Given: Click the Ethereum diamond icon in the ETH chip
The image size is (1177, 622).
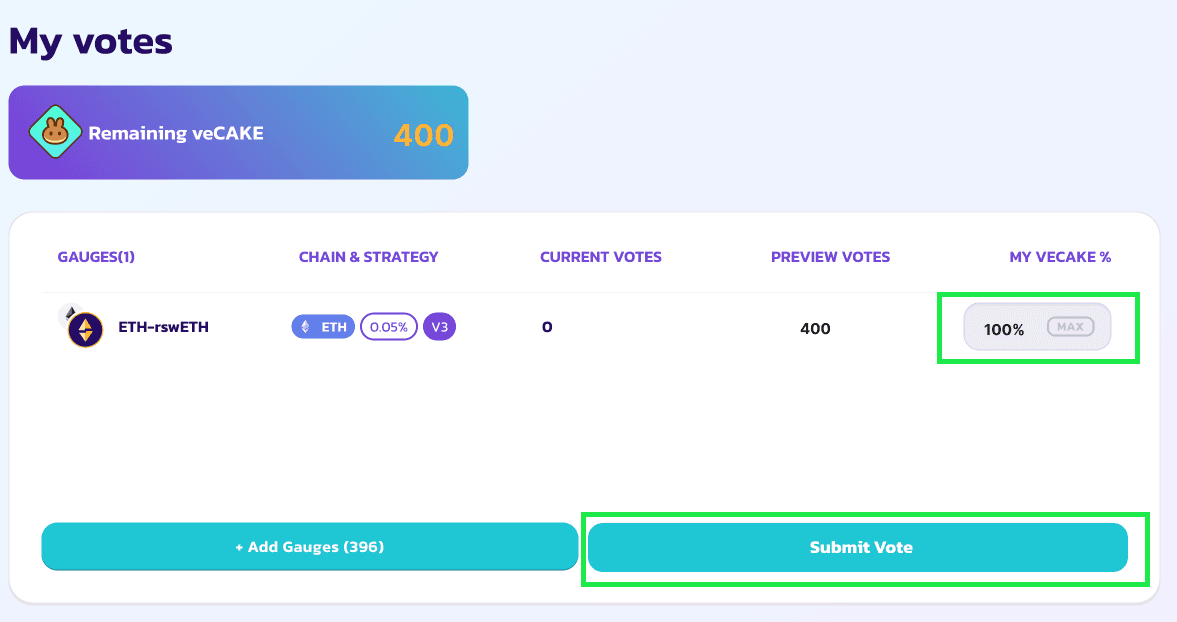Looking at the screenshot, I should 306,327.
